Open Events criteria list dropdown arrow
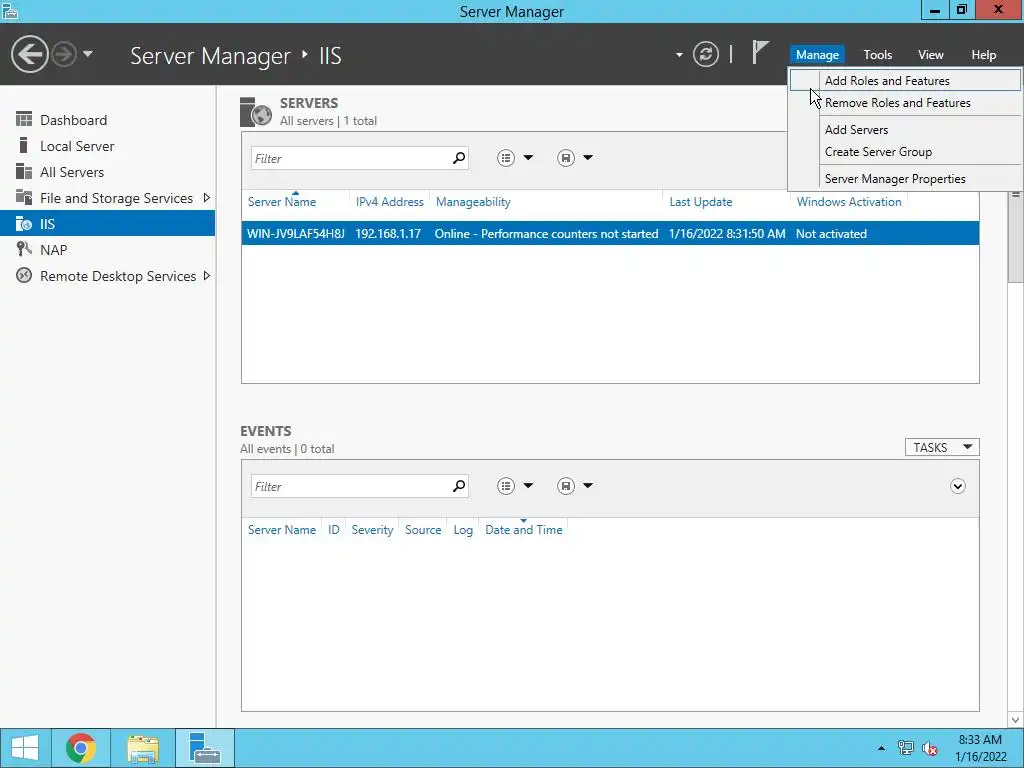 (x=528, y=485)
